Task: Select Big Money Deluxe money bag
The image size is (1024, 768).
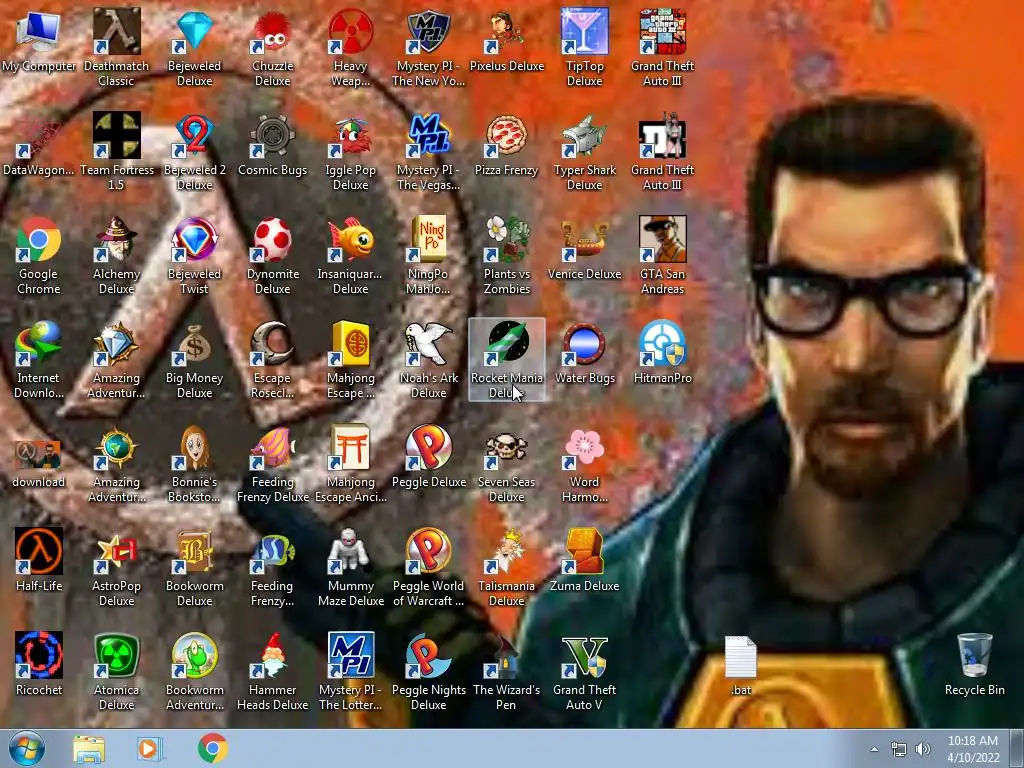Action: tap(195, 343)
